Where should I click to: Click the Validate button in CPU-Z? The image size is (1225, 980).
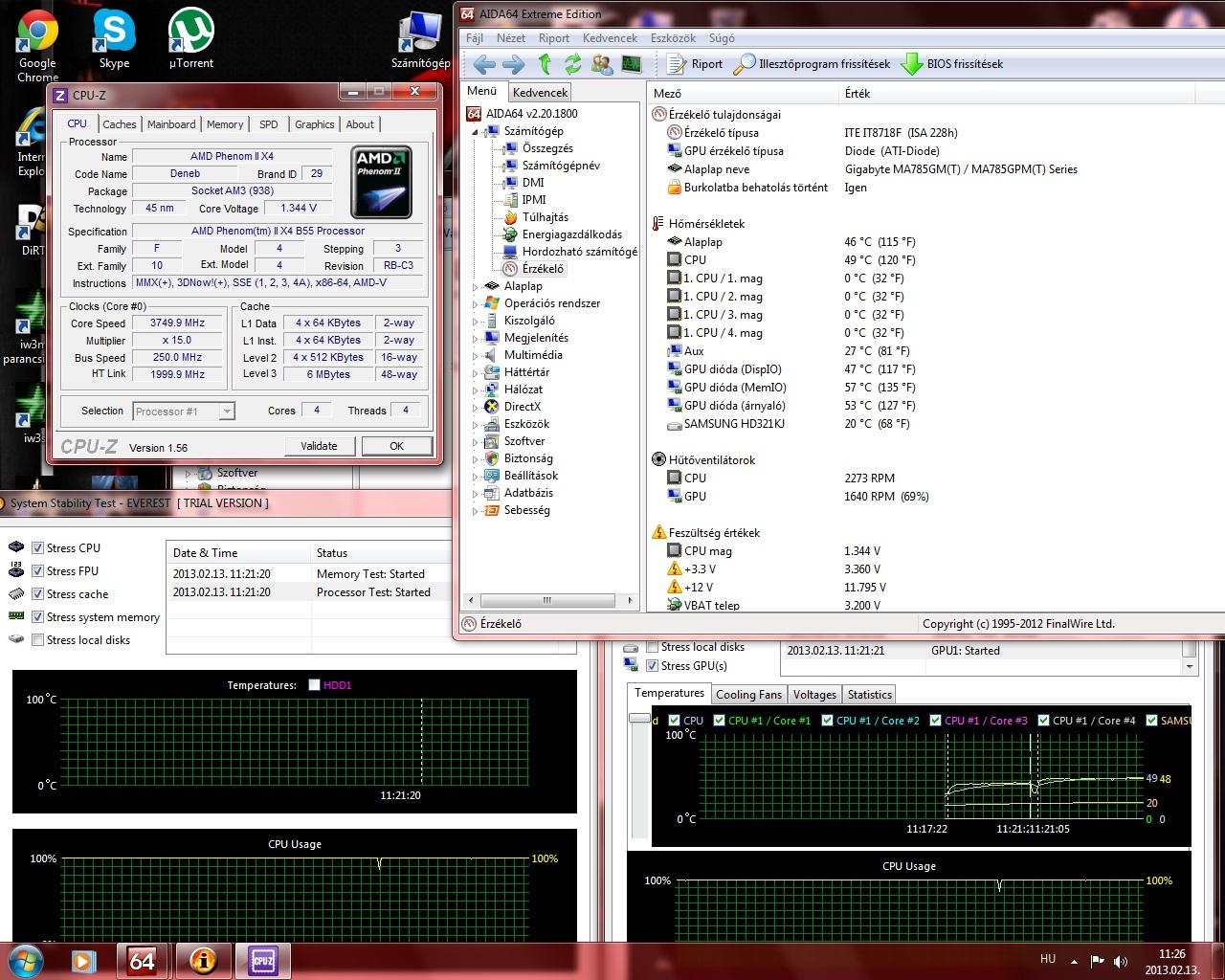coord(319,446)
